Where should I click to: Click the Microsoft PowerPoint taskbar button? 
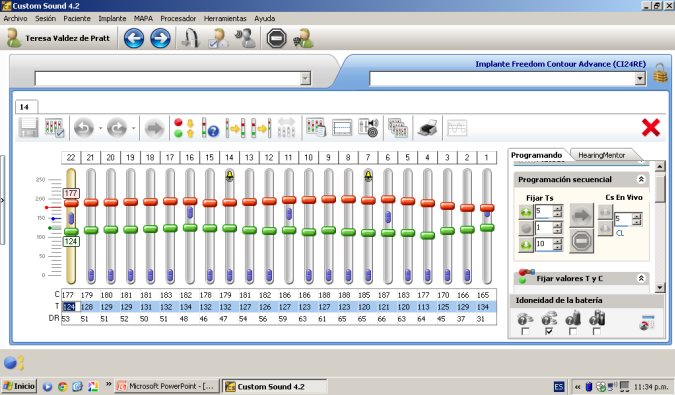click(167, 386)
